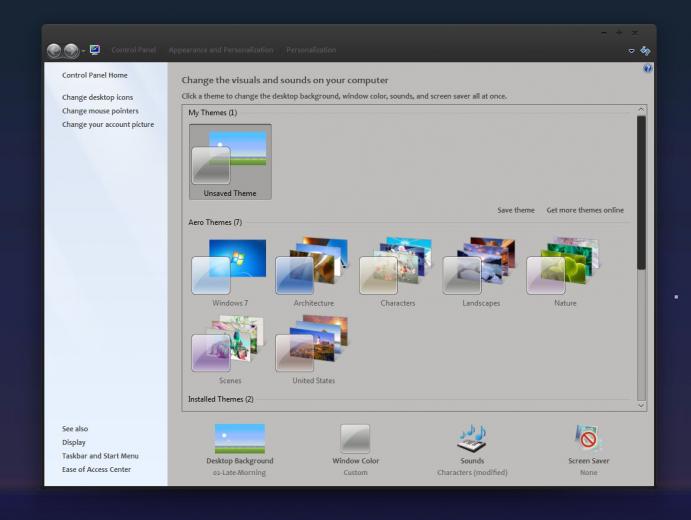Click the None label under Screen Saver
This screenshot has height=520, width=691.
tap(588, 472)
